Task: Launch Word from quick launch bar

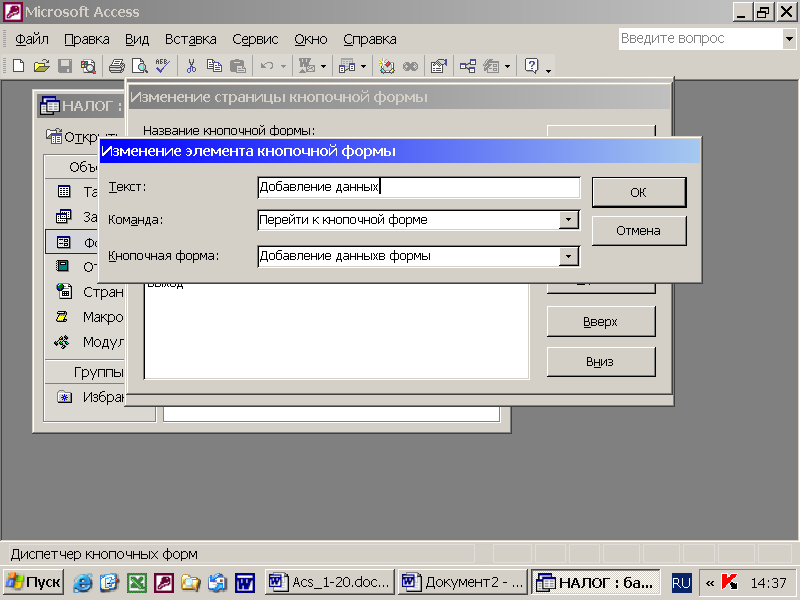Action: coord(245,582)
